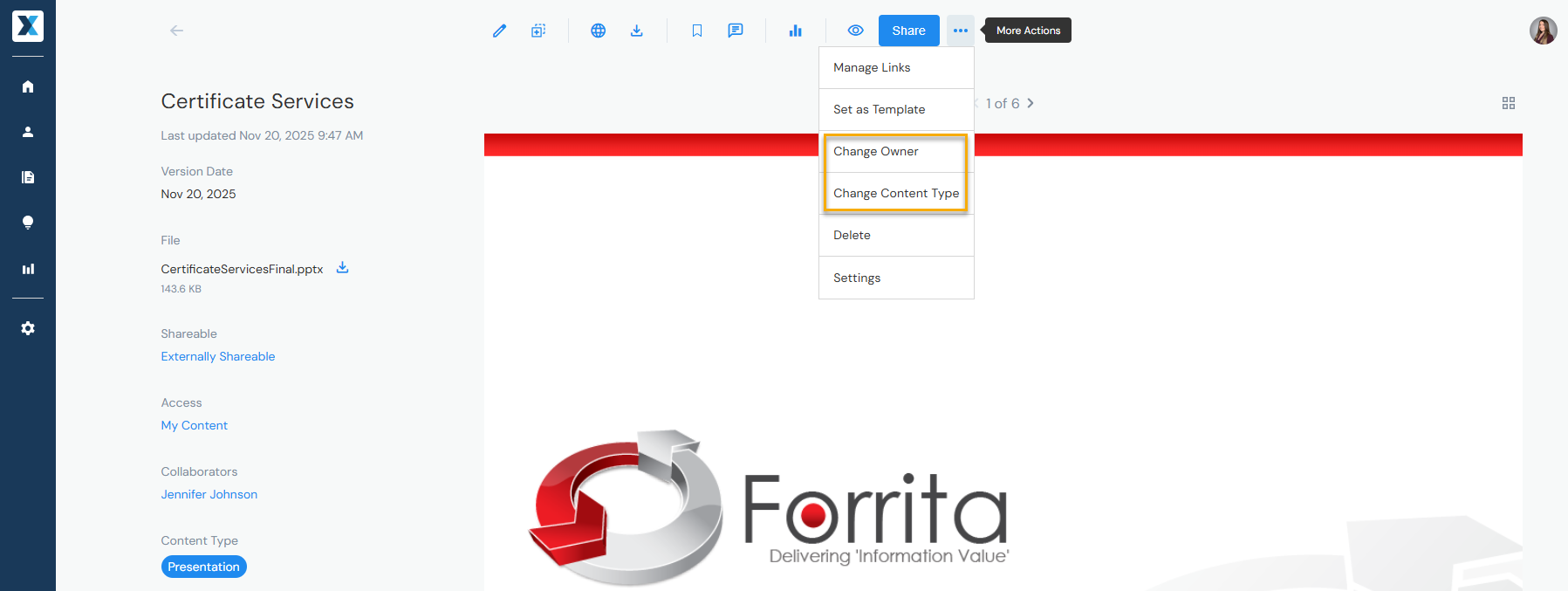Go back using the left arrow
This screenshot has height=591, width=1568.
click(176, 31)
